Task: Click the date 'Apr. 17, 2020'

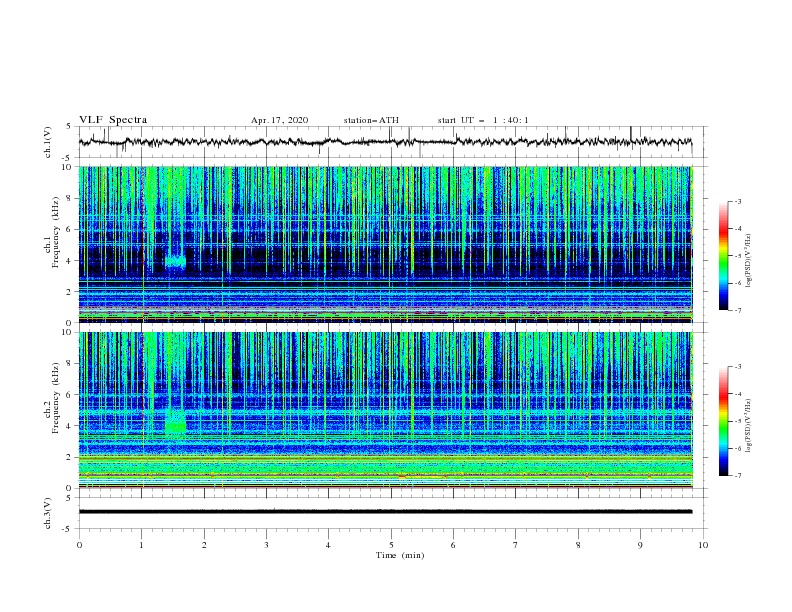Action: coord(279,120)
